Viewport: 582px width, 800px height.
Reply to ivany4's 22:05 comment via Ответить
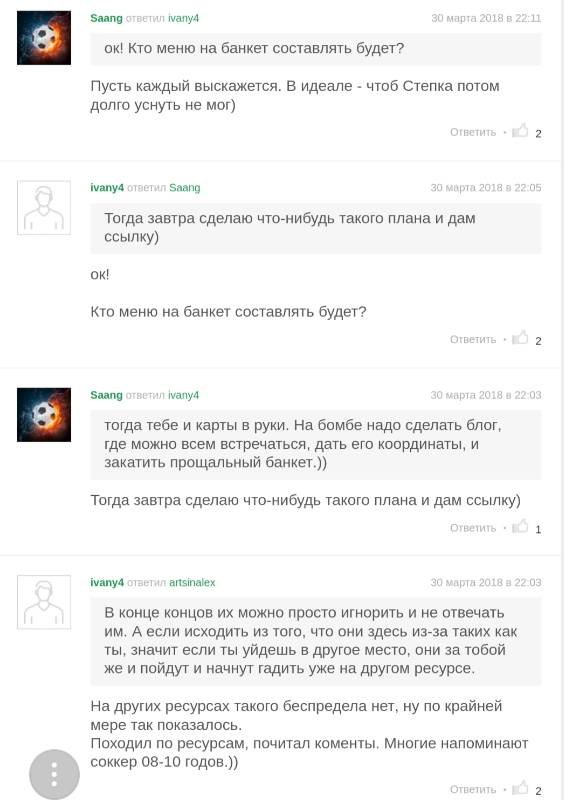coord(473,339)
